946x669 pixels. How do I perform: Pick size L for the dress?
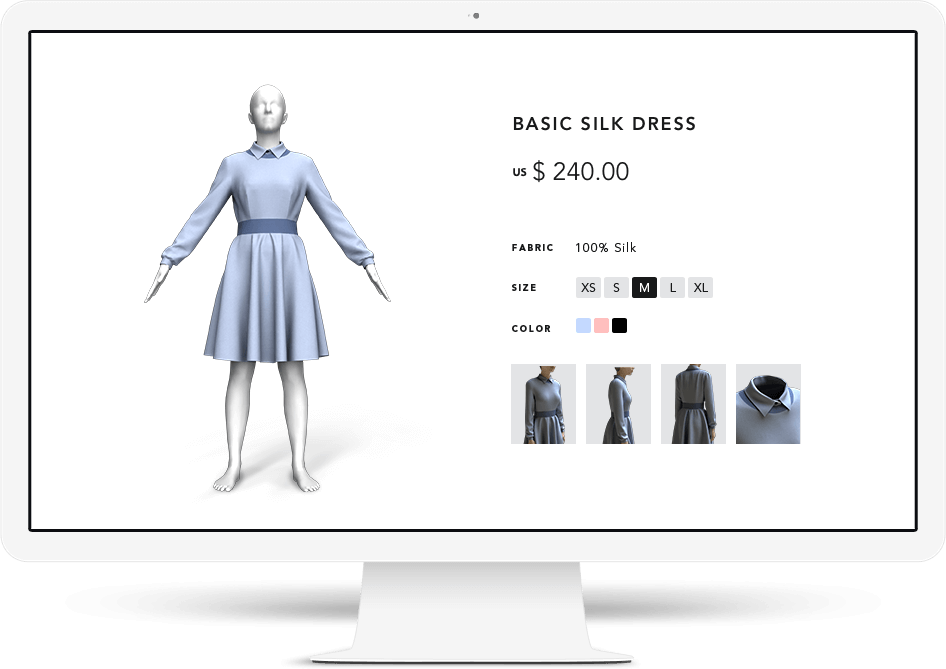click(672, 288)
